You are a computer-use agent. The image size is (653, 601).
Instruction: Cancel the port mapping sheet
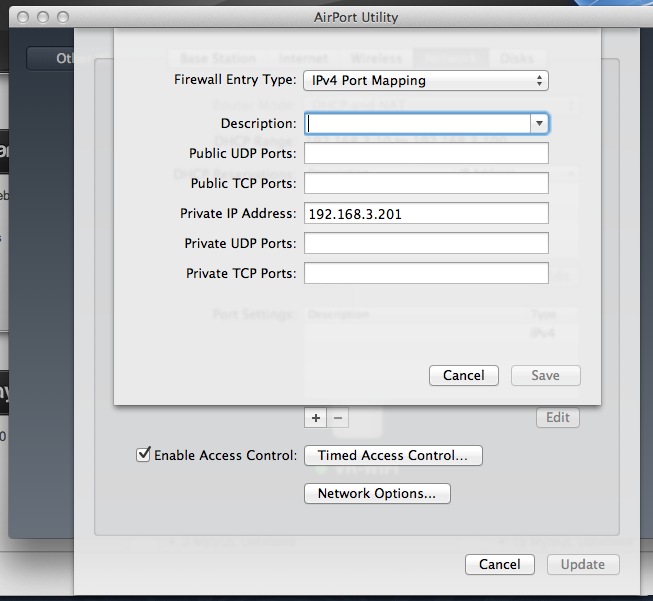(464, 375)
